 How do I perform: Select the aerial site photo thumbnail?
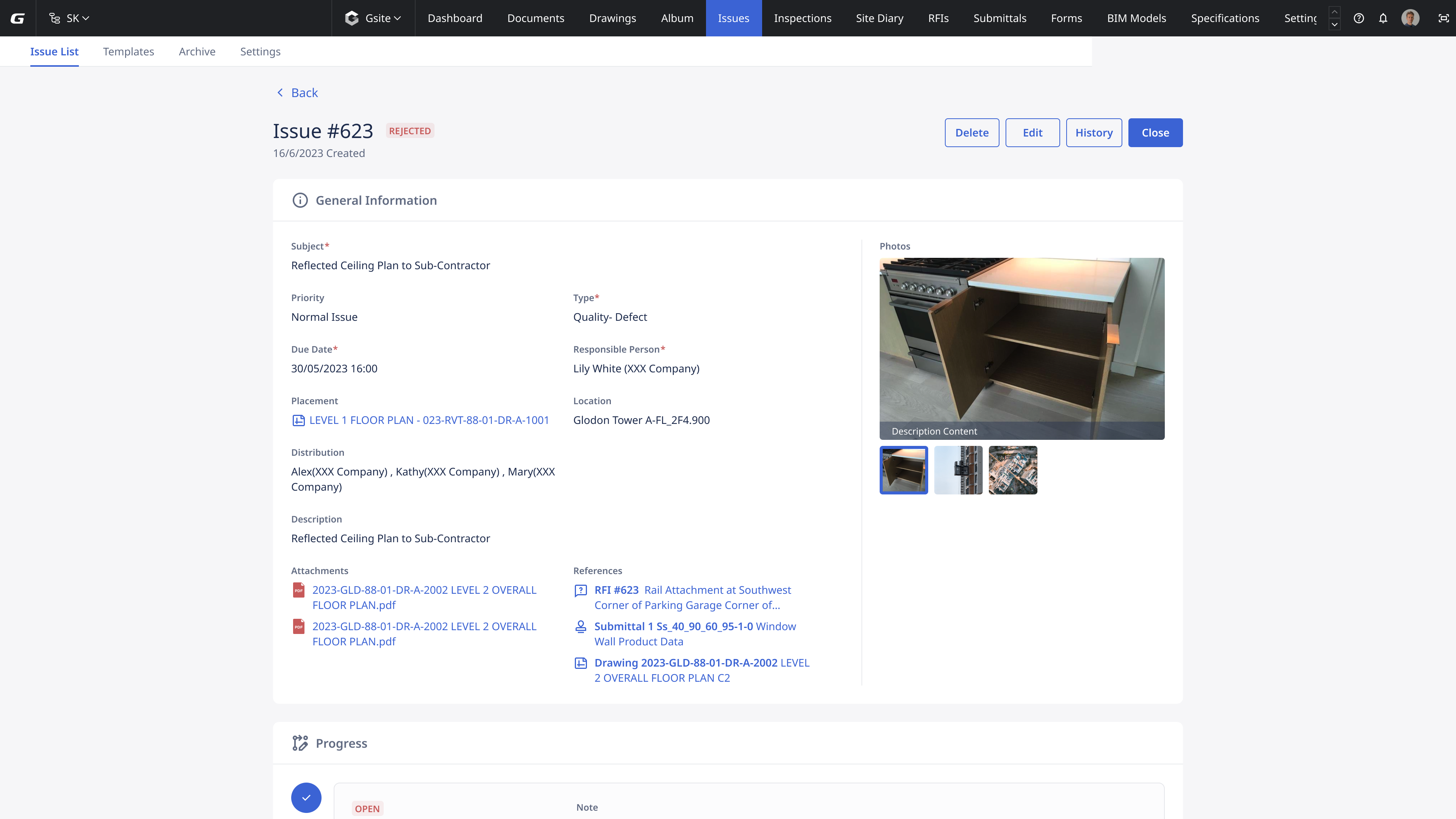click(x=1012, y=470)
